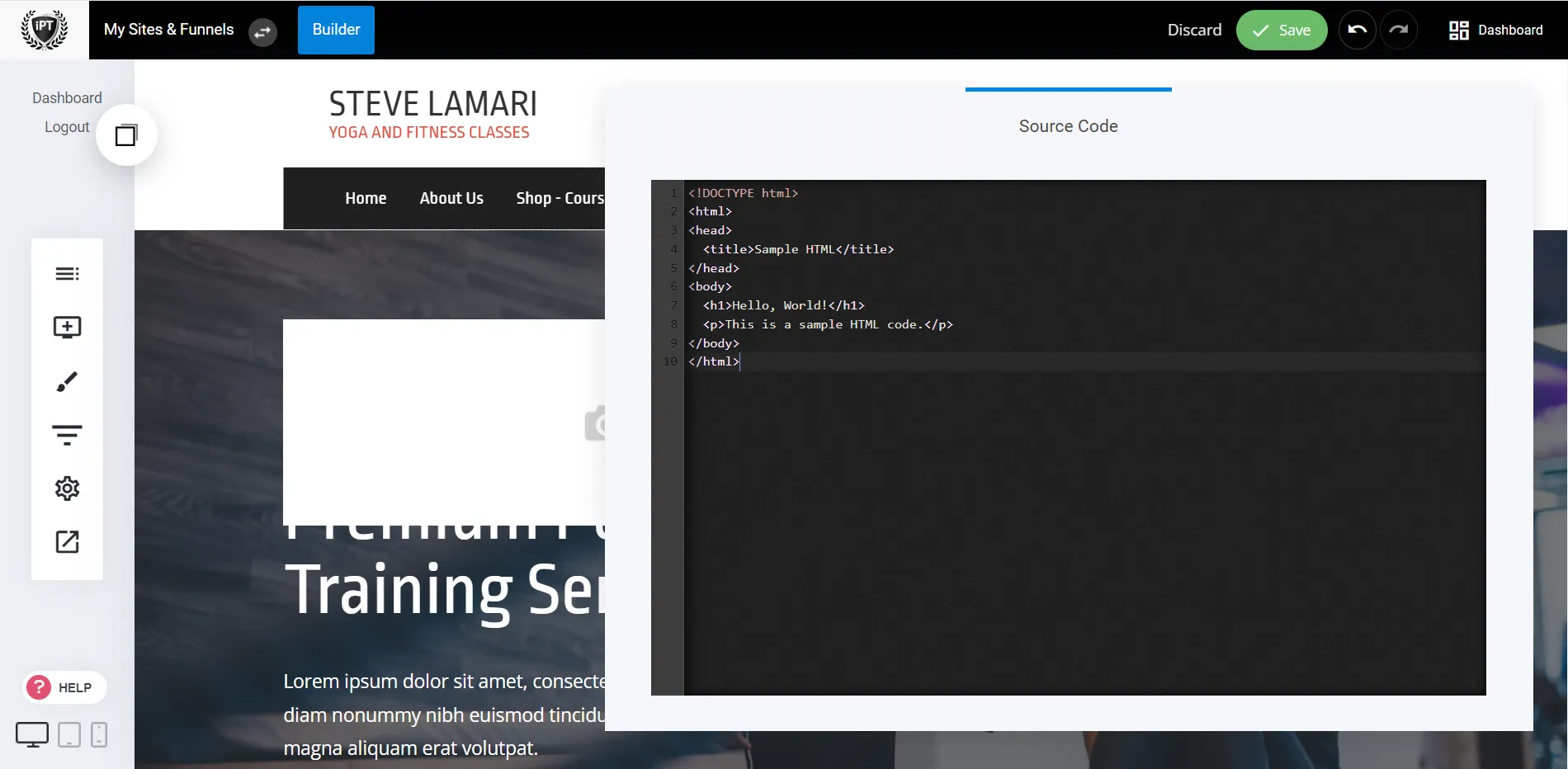Open builder settings gear
The image size is (1568, 769).
[x=67, y=488]
